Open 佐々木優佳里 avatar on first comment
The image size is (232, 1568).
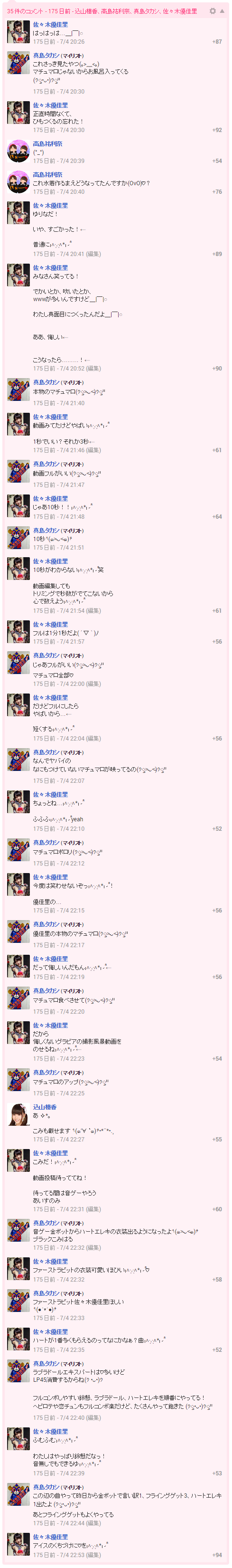click(x=18, y=33)
